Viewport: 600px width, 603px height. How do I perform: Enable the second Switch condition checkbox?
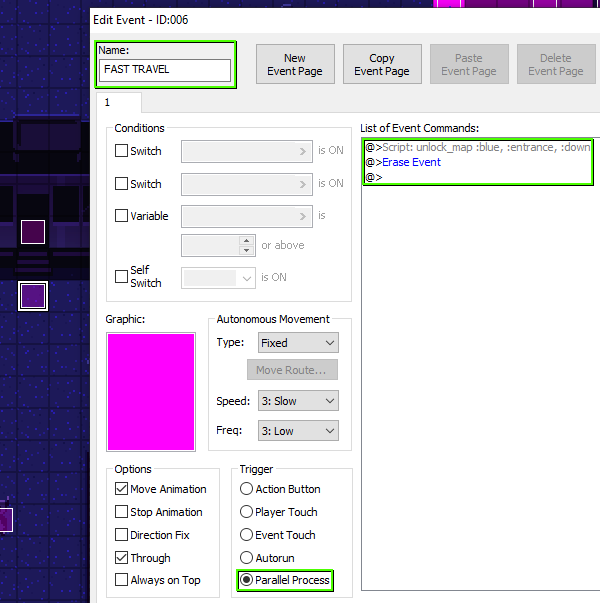[x=122, y=184]
